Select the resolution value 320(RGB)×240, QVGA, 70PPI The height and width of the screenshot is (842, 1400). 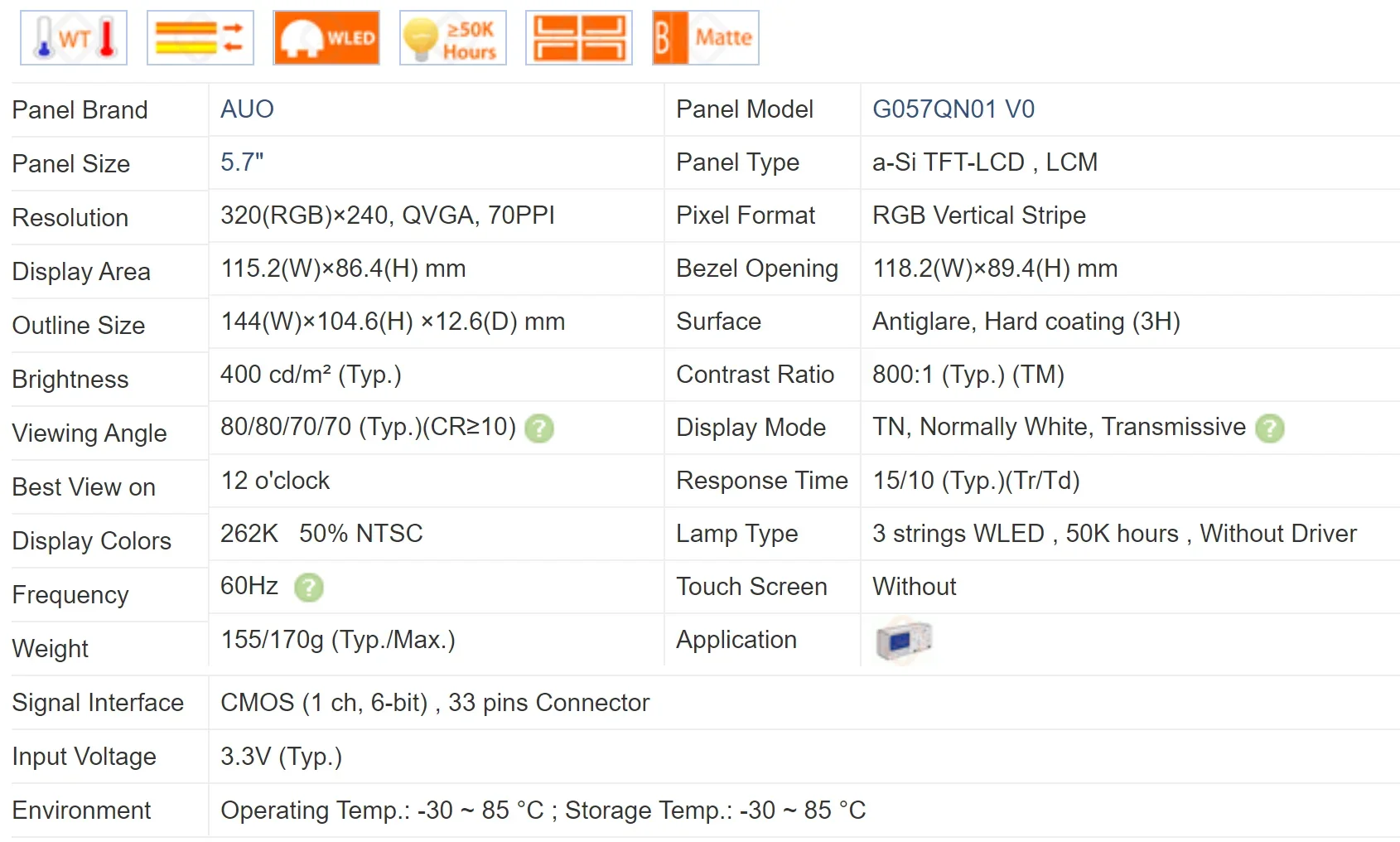(388, 215)
